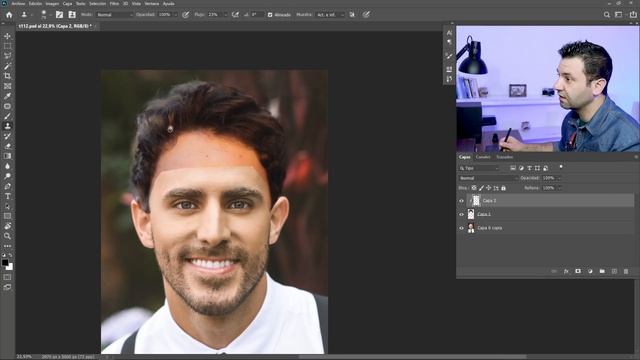Screen dimensions: 640x360
Task: Open the Modo blend mode dropdown
Action: point(115,15)
